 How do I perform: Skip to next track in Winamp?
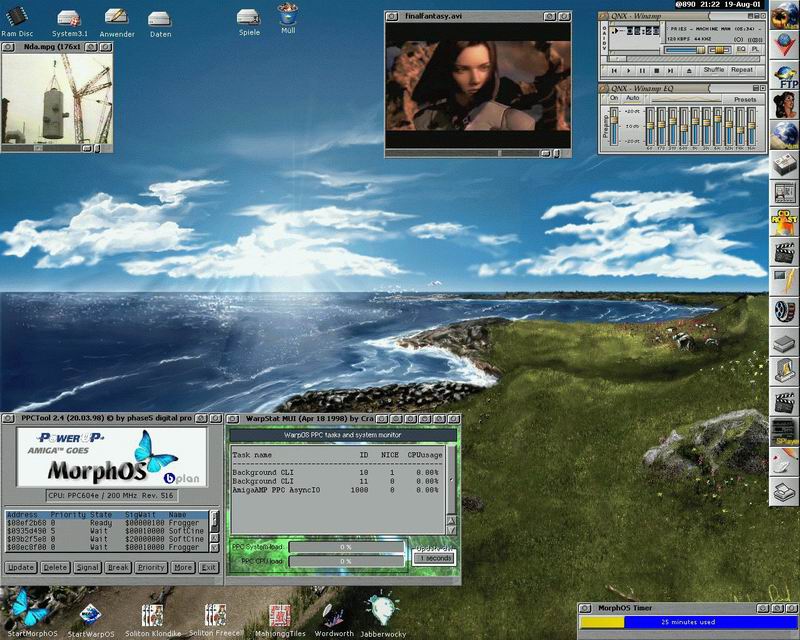coord(670,71)
